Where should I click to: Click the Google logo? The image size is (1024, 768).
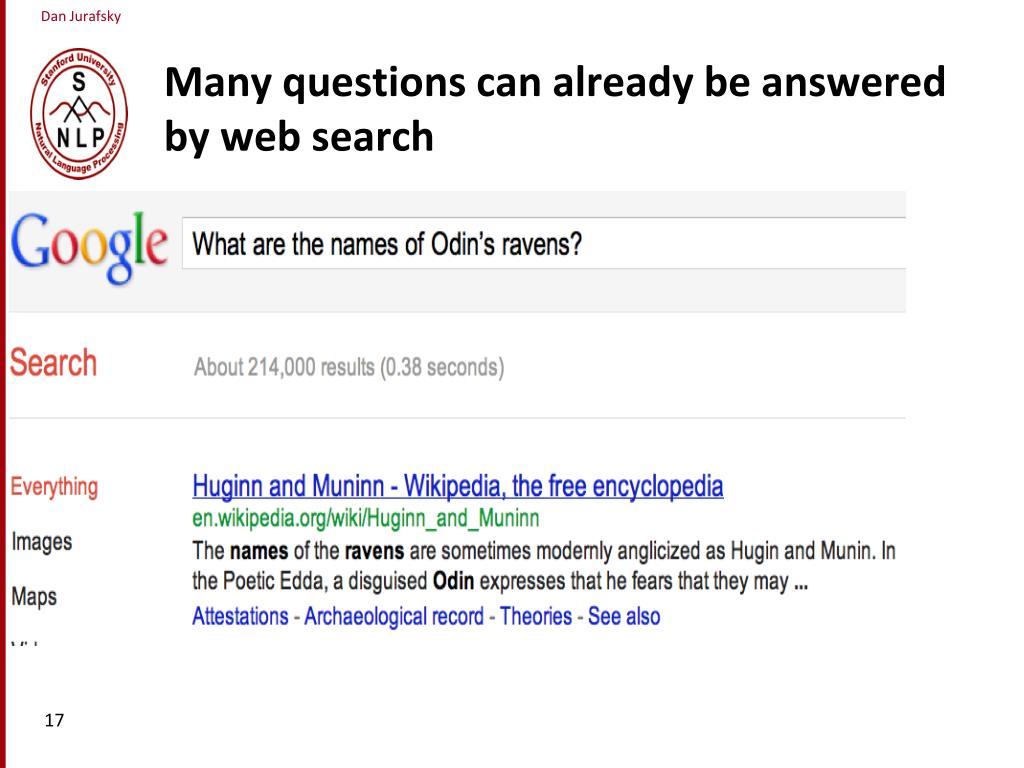89,248
